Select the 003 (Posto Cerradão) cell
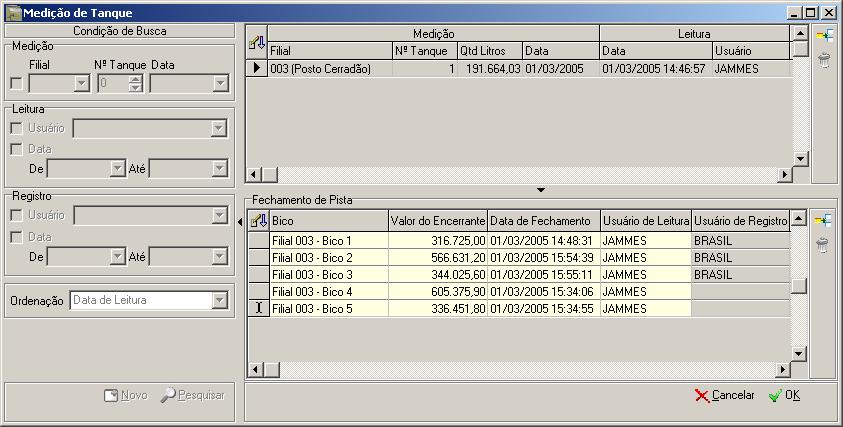The width and height of the screenshot is (843, 427). point(330,69)
